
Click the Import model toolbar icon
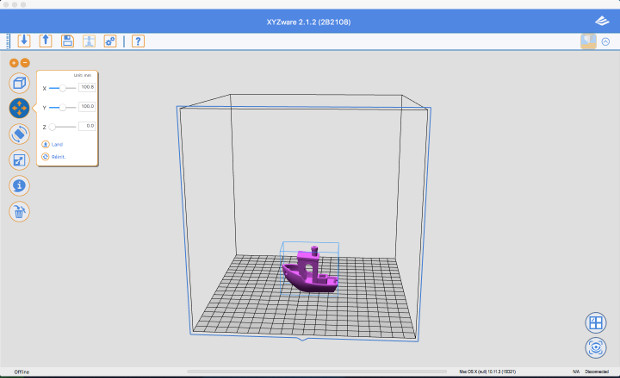click(24, 41)
